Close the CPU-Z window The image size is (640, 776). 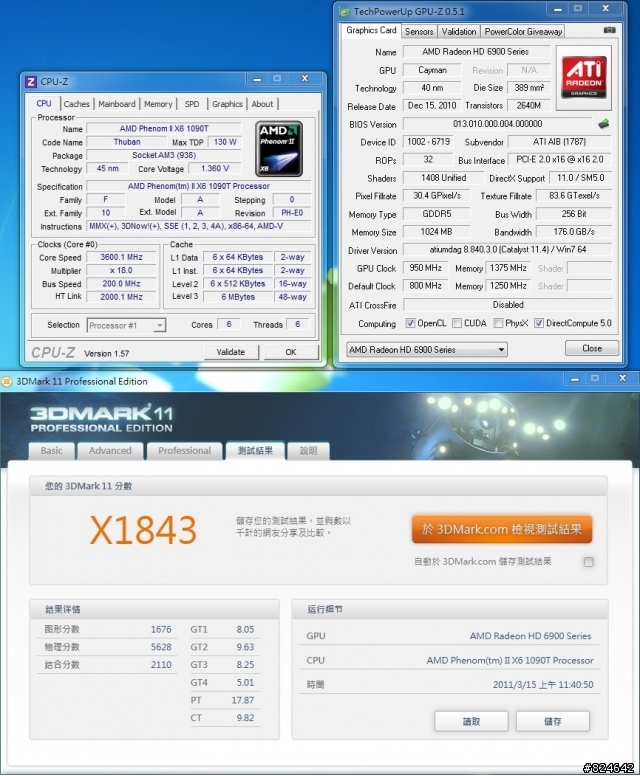click(x=305, y=79)
